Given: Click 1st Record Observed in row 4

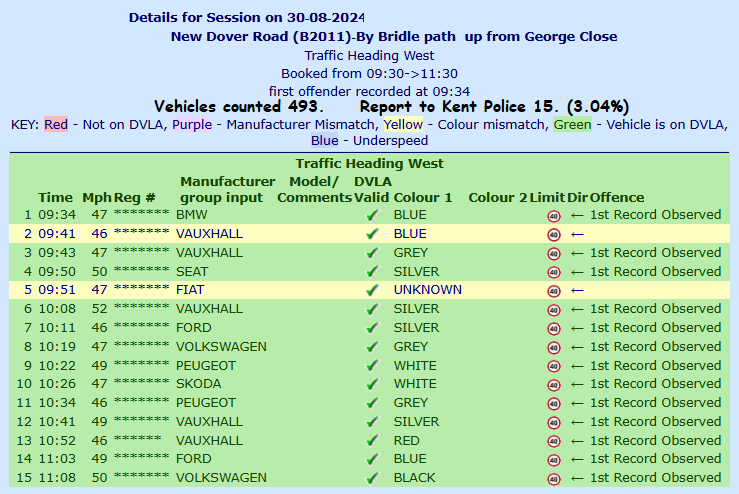Looking at the screenshot, I should coord(656,272).
